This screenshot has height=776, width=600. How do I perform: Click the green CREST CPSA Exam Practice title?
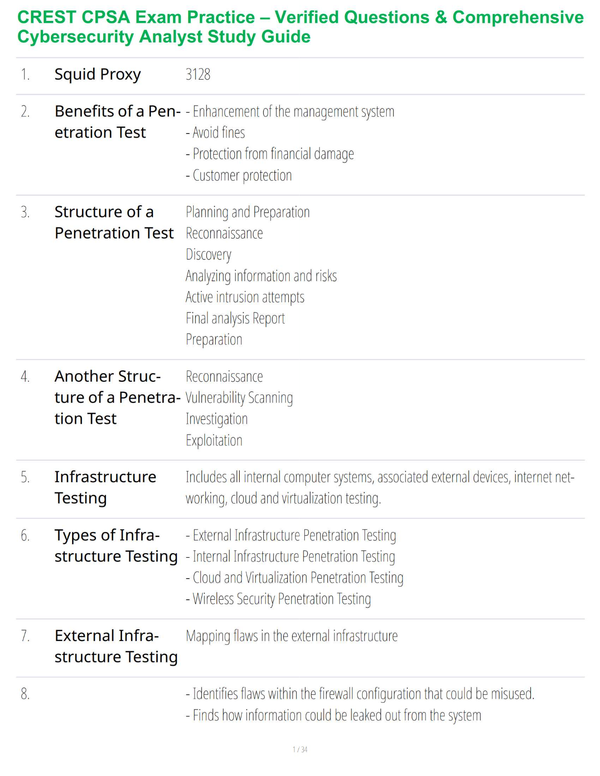tap(300, 27)
